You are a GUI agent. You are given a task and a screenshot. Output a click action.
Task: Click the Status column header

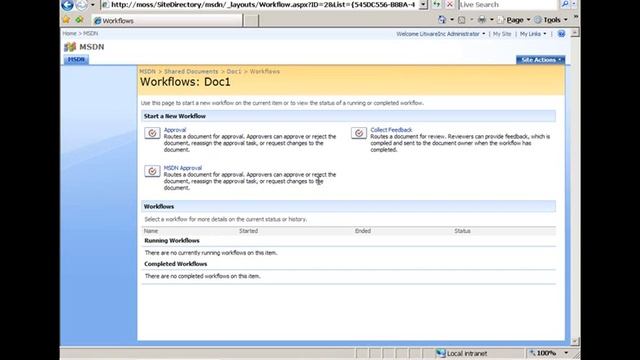click(x=462, y=231)
